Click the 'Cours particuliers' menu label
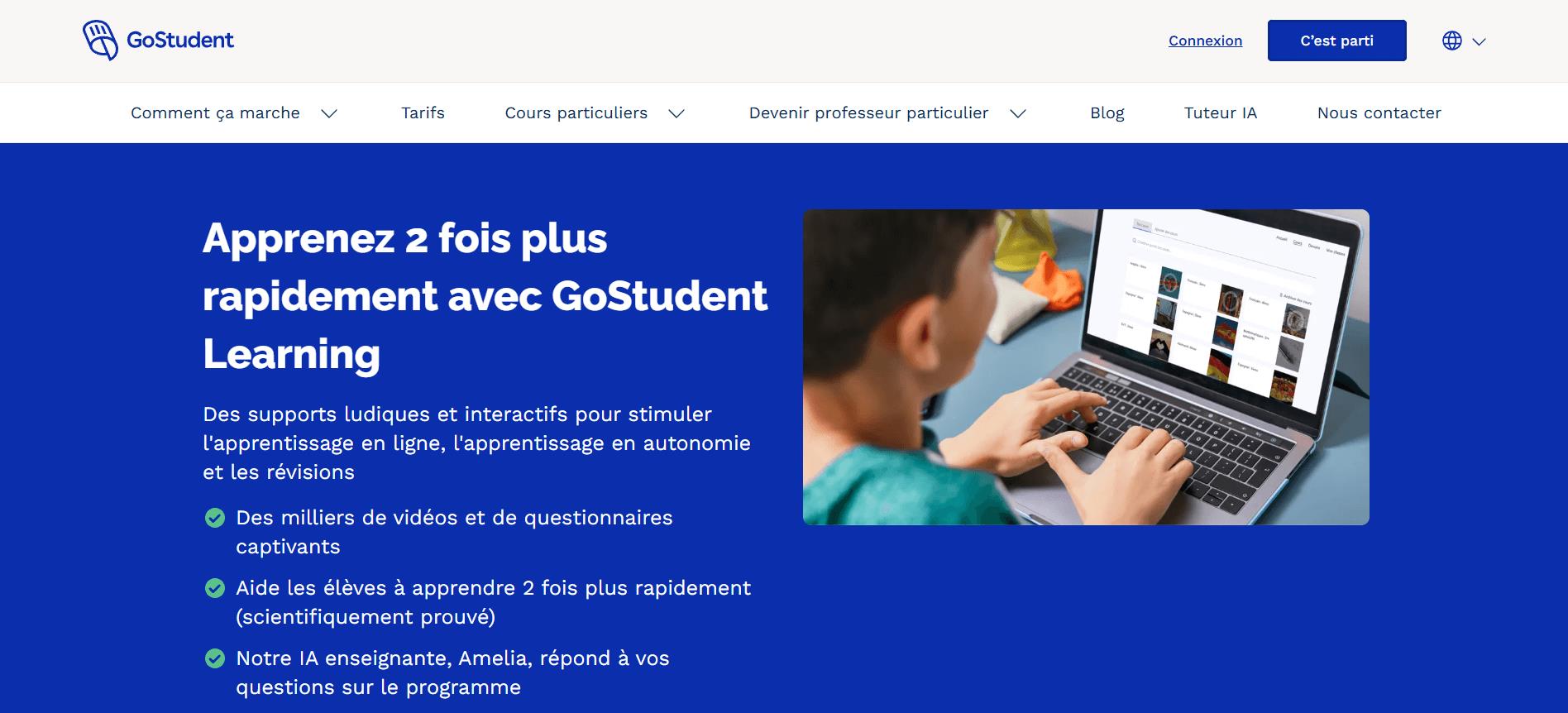 pyautogui.click(x=576, y=112)
